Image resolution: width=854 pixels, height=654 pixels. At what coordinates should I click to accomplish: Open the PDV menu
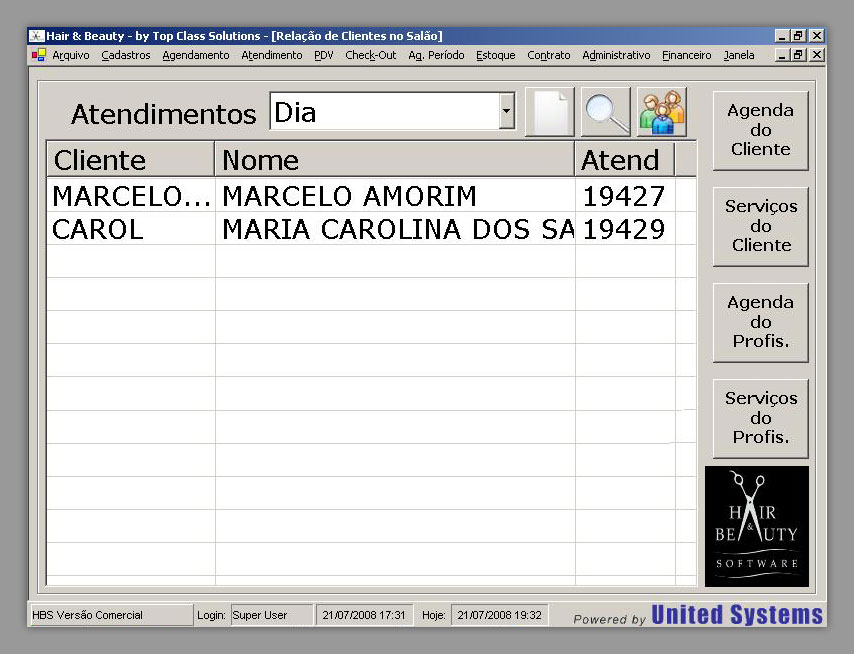pos(324,55)
